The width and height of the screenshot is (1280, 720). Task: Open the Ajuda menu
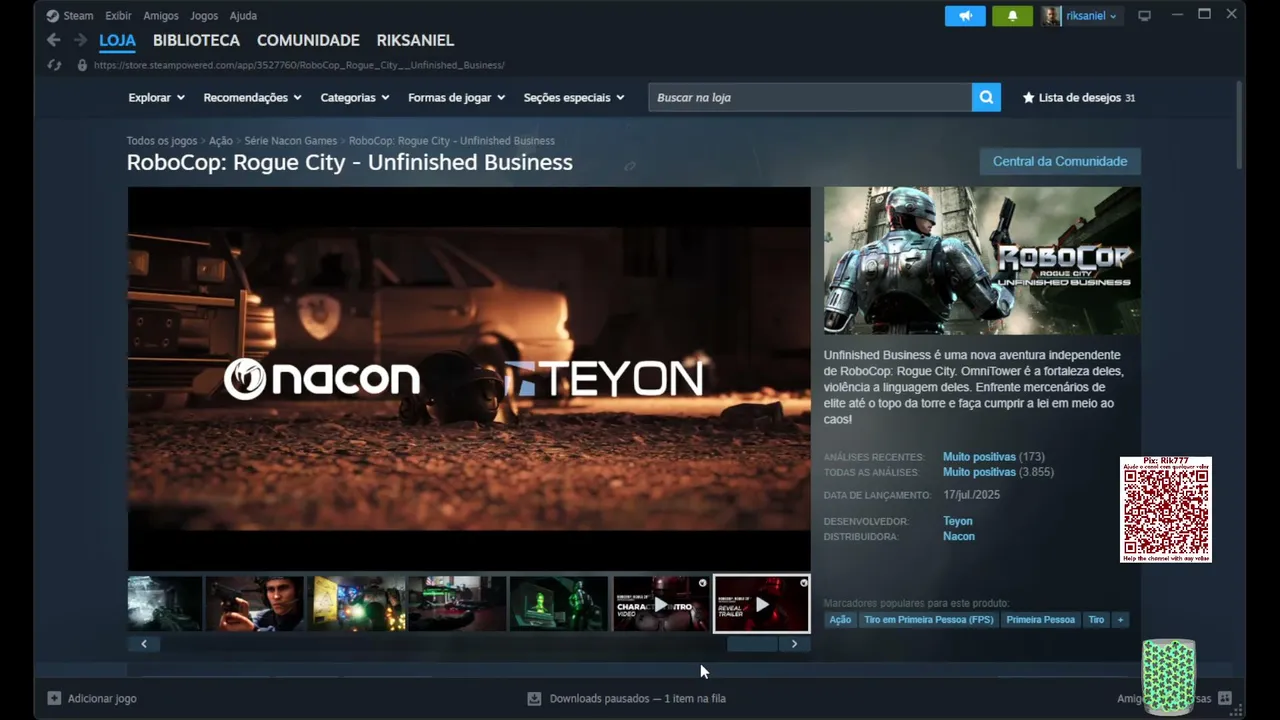point(243,16)
